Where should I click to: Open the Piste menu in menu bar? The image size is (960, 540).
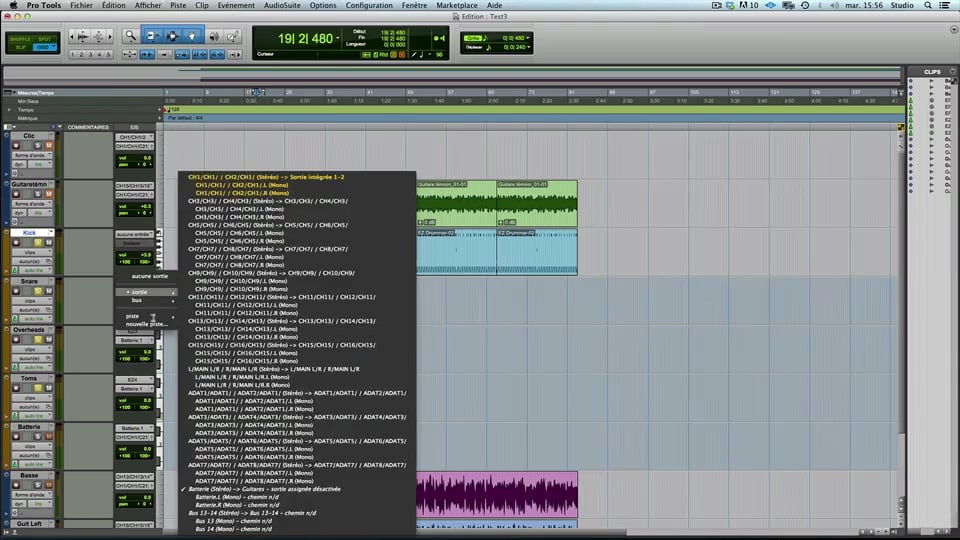(x=178, y=5)
